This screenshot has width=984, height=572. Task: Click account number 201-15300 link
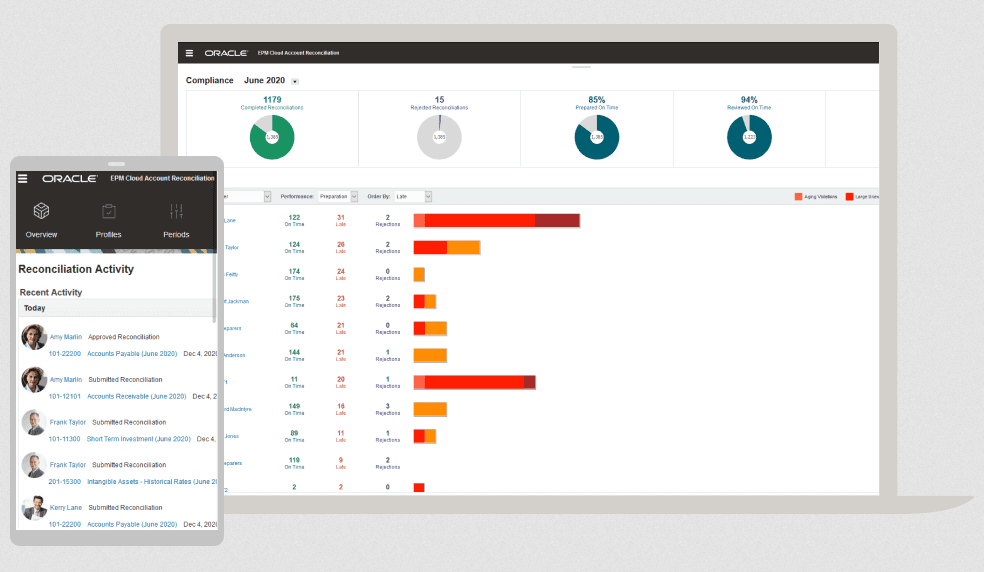[x=65, y=482]
